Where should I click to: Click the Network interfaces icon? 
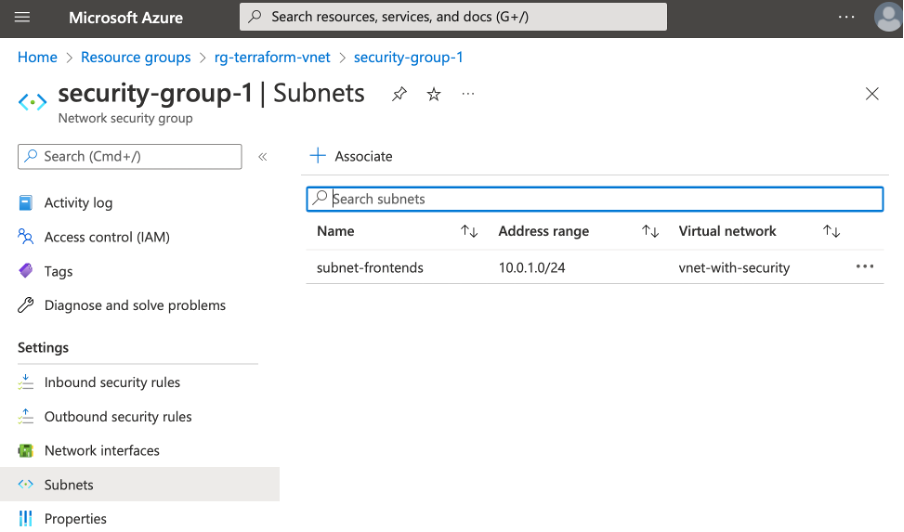coord(25,450)
